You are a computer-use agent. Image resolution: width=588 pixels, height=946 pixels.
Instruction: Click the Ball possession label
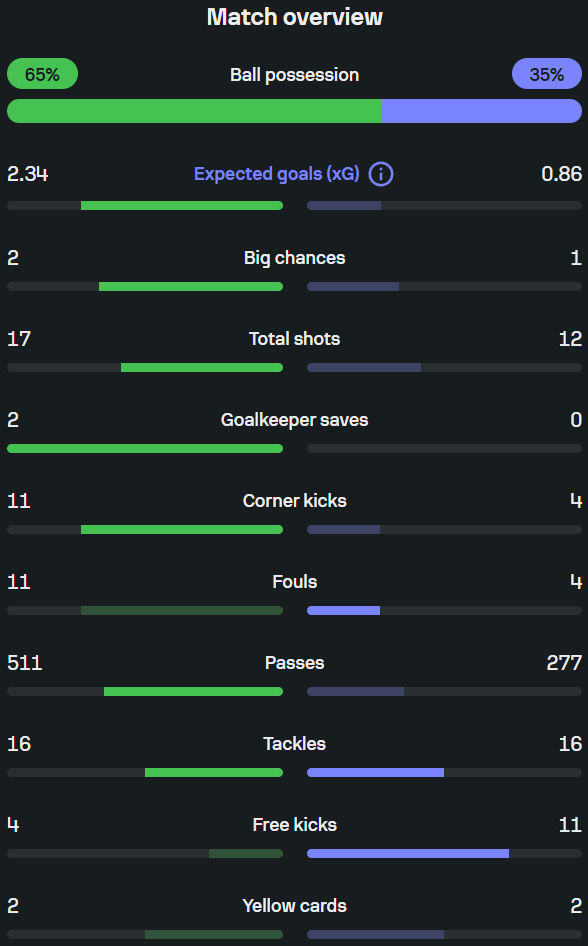[x=294, y=75]
